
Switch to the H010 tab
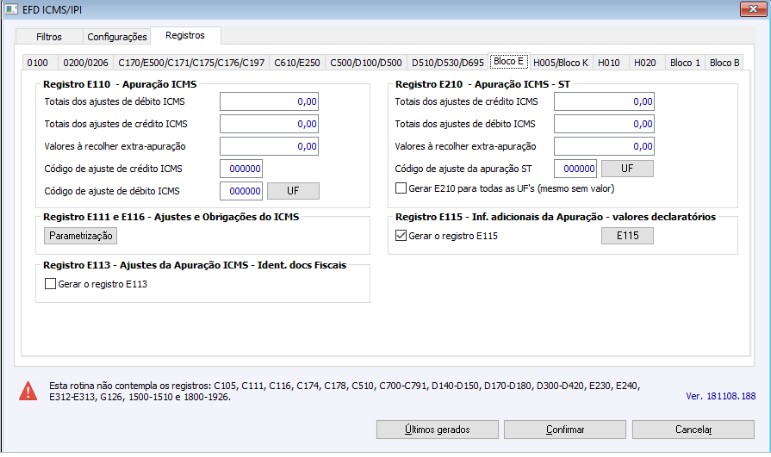609,62
